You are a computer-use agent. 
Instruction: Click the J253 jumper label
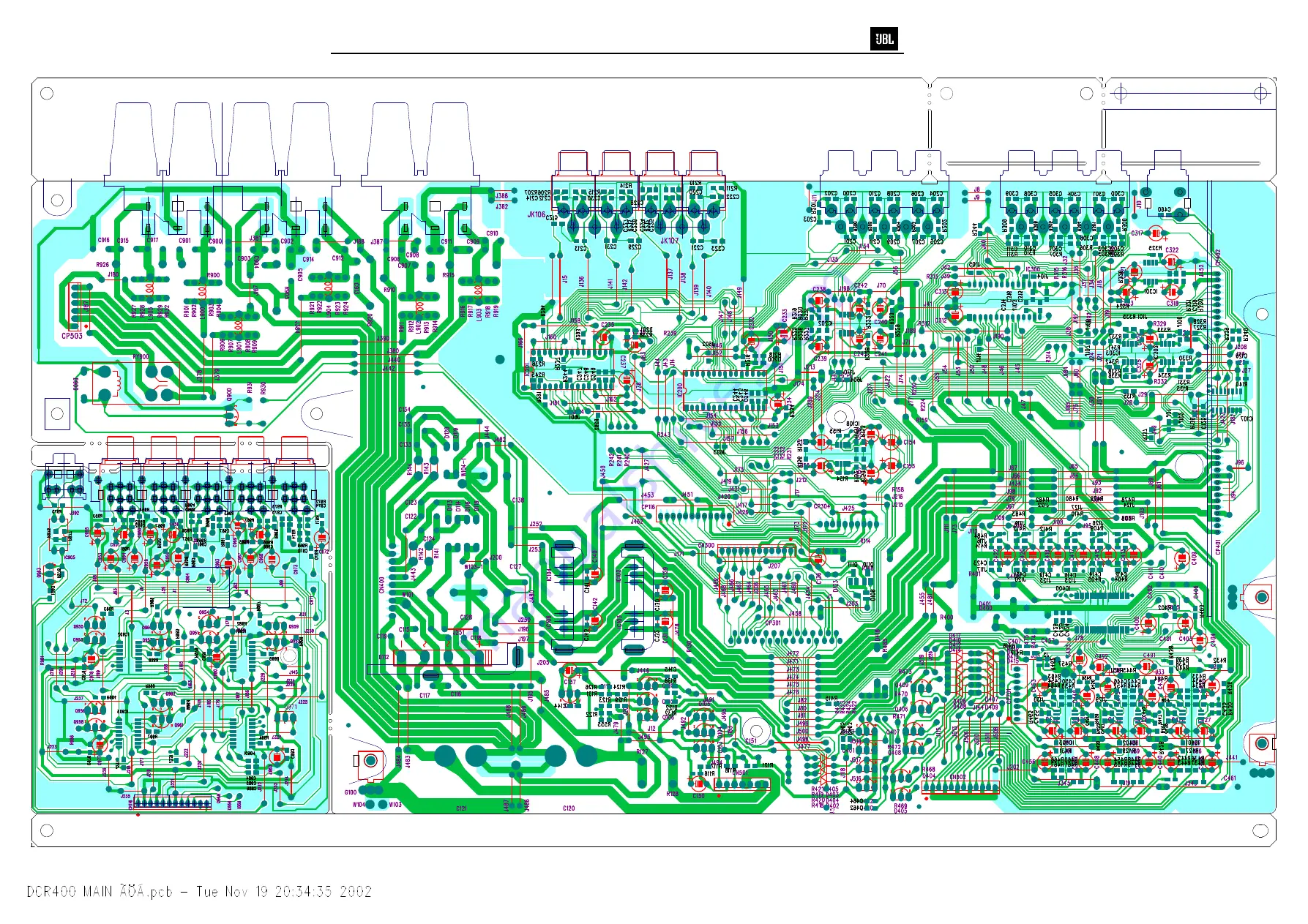535,549
